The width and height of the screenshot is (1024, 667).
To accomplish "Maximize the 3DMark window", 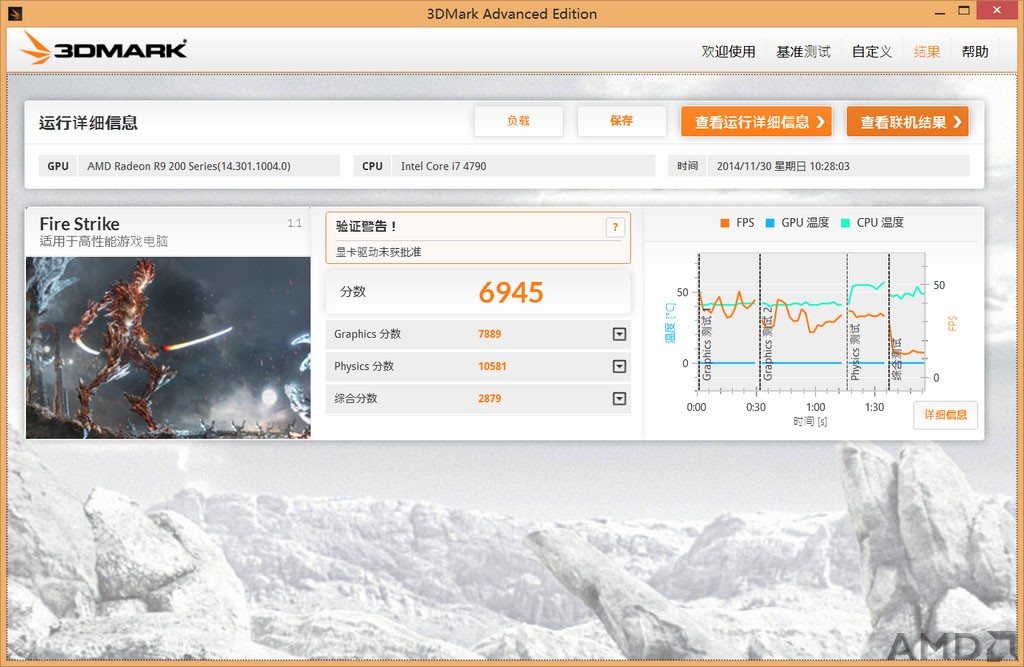I will coord(964,11).
